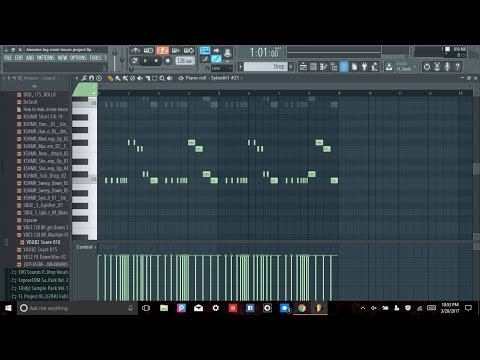The image size is (480, 360).
Task: Click the scissors audio editor icon
Action: [437, 67]
